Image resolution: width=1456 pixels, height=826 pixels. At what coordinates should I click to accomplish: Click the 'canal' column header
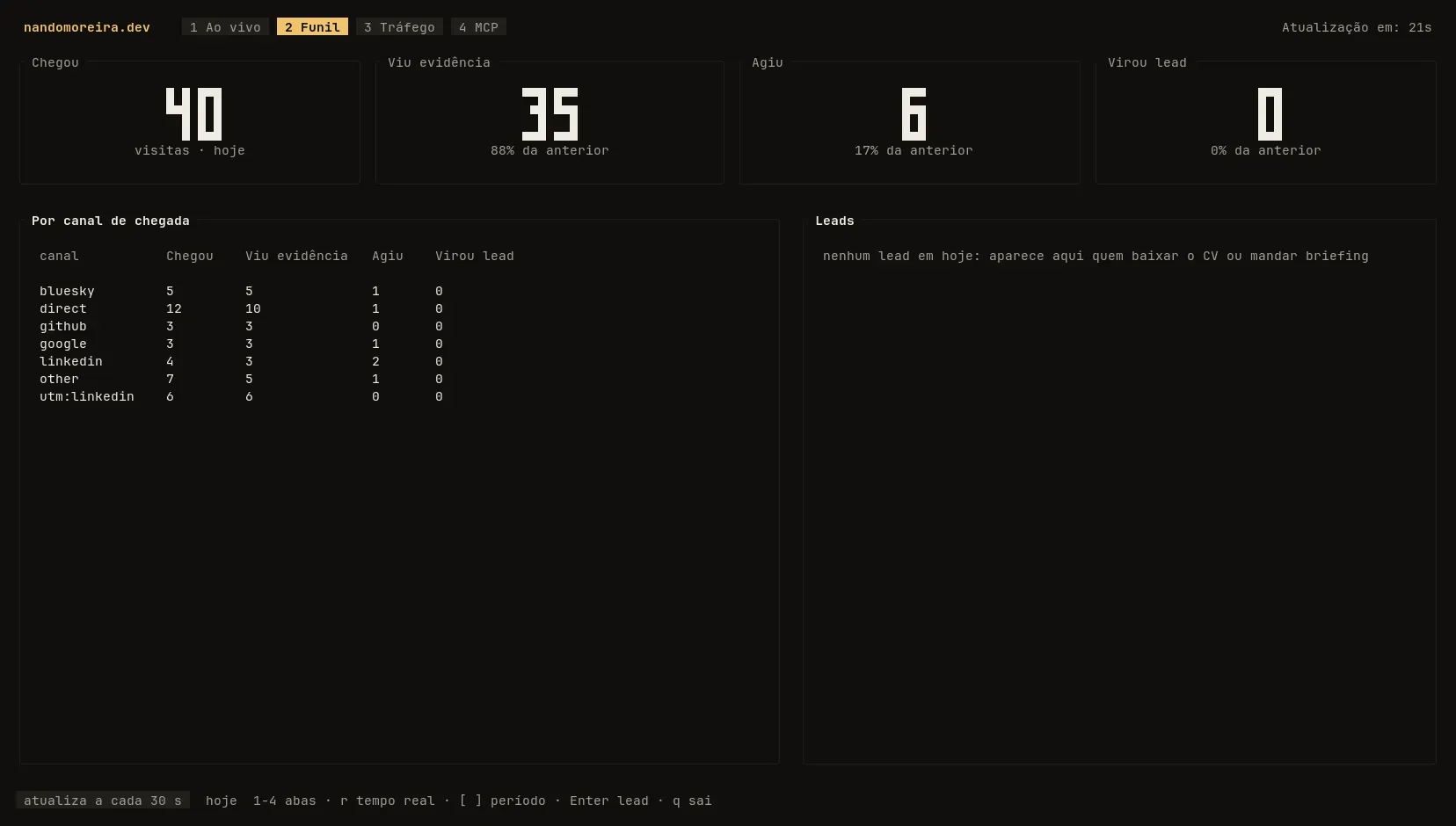click(x=59, y=256)
